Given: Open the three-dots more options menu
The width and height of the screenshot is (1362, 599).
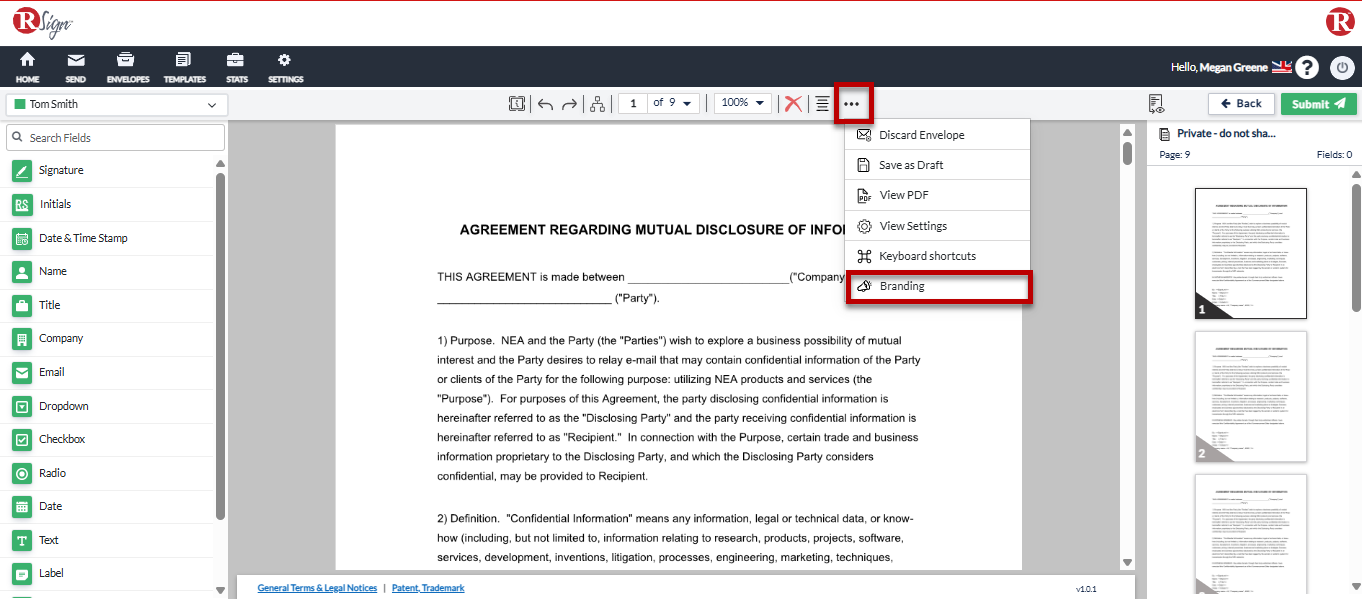Looking at the screenshot, I should tap(852, 103).
